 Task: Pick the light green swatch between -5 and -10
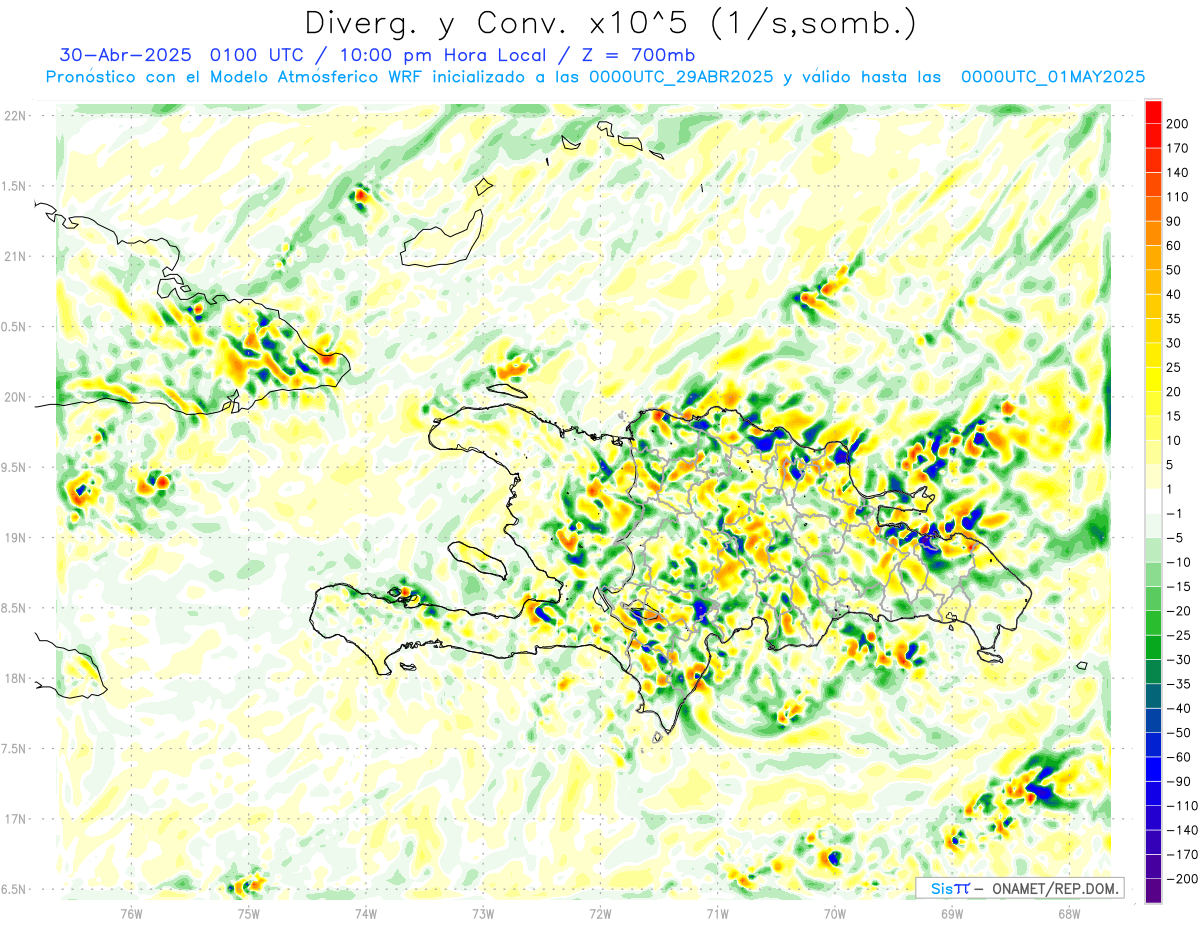pyautogui.click(x=1153, y=550)
